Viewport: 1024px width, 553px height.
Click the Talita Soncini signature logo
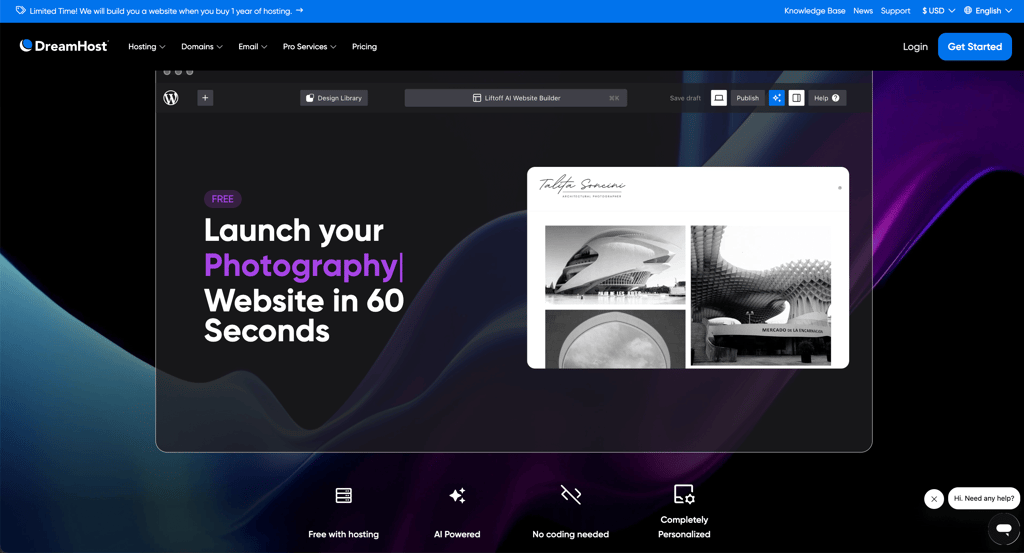[581, 186]
